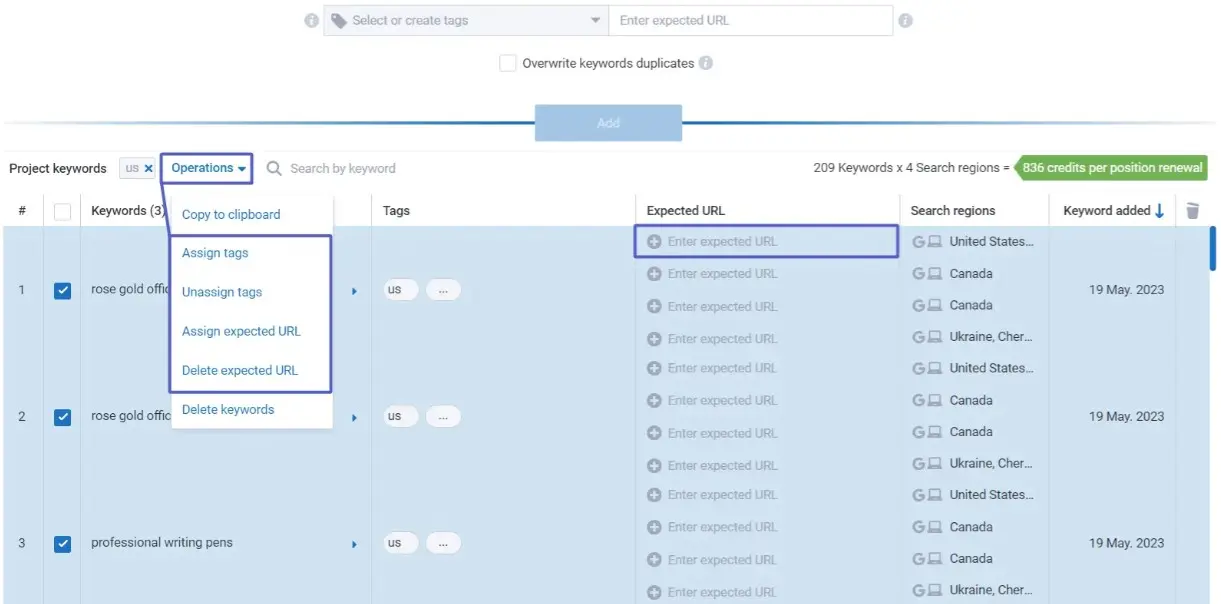Expand row 1 keyword arrow
This screenshot has width=1221, height=604.
coord(354,291)
